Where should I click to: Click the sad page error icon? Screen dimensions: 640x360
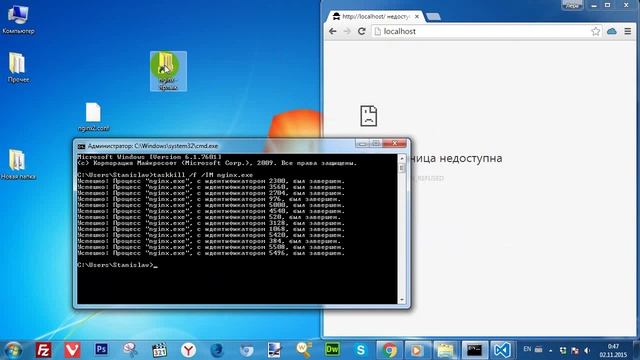369,116
